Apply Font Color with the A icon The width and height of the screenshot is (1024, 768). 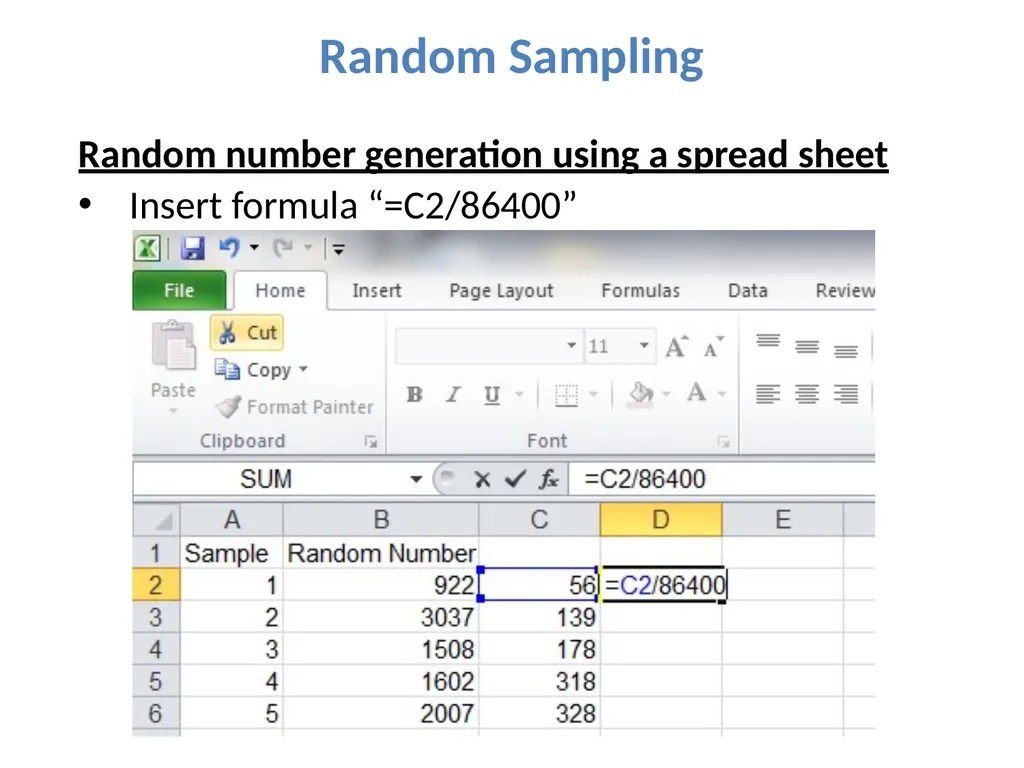(697, 393)
